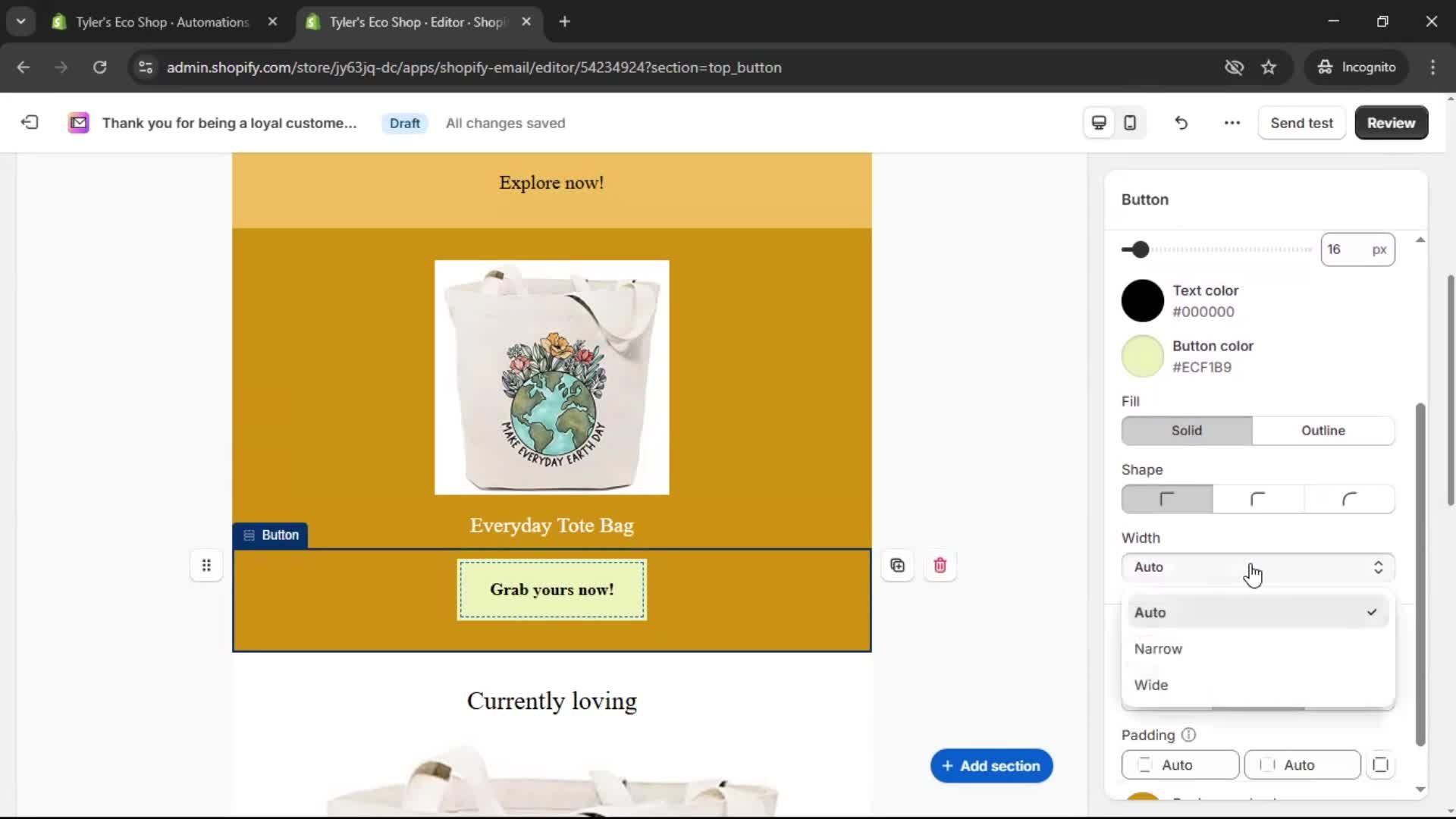Select Narrow width option
1456x819 pixels.
[x=1158, y=648]
